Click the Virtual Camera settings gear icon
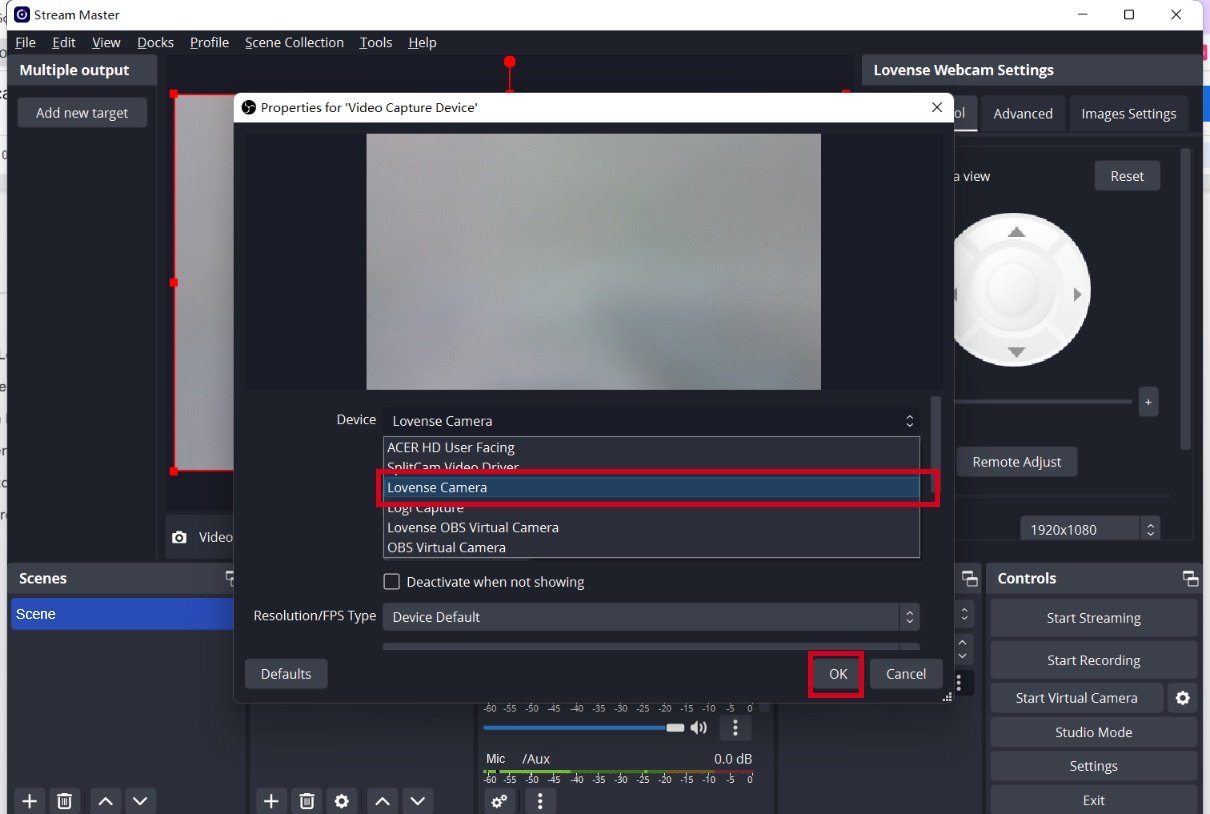The image size is (1210, 814). [1182, 698]
